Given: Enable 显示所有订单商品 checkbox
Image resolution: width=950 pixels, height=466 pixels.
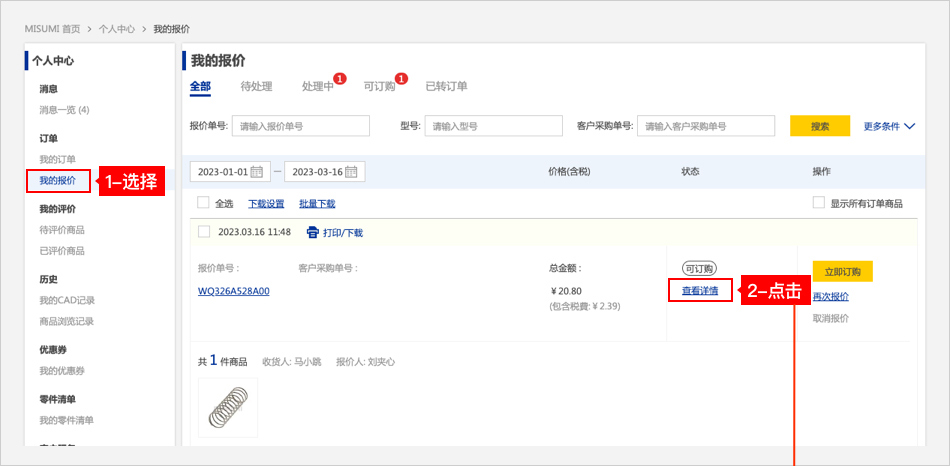Looking at the screenshot, I should tap(819, 203).
